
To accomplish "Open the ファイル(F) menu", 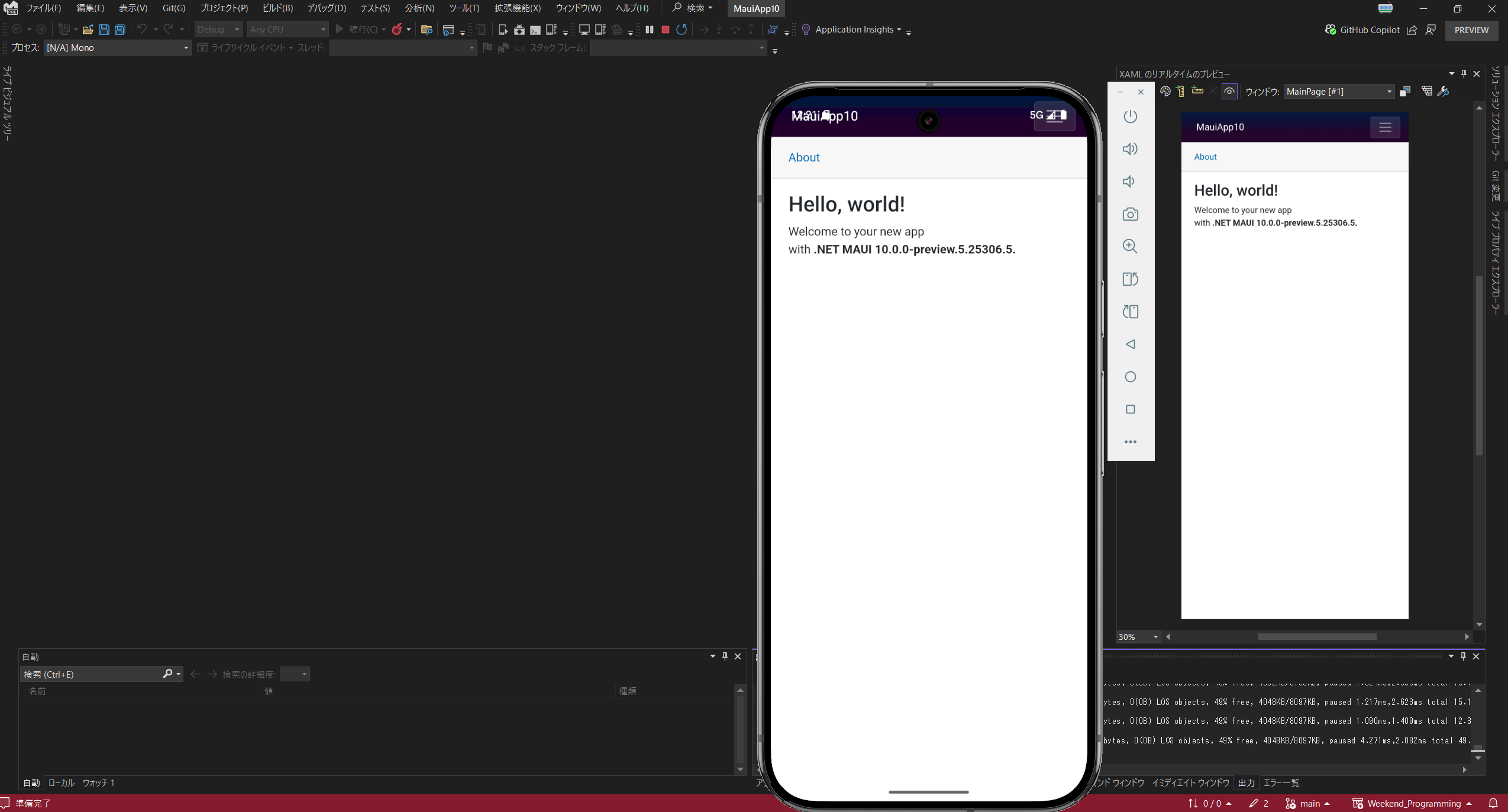I will (x=43, y=8).
